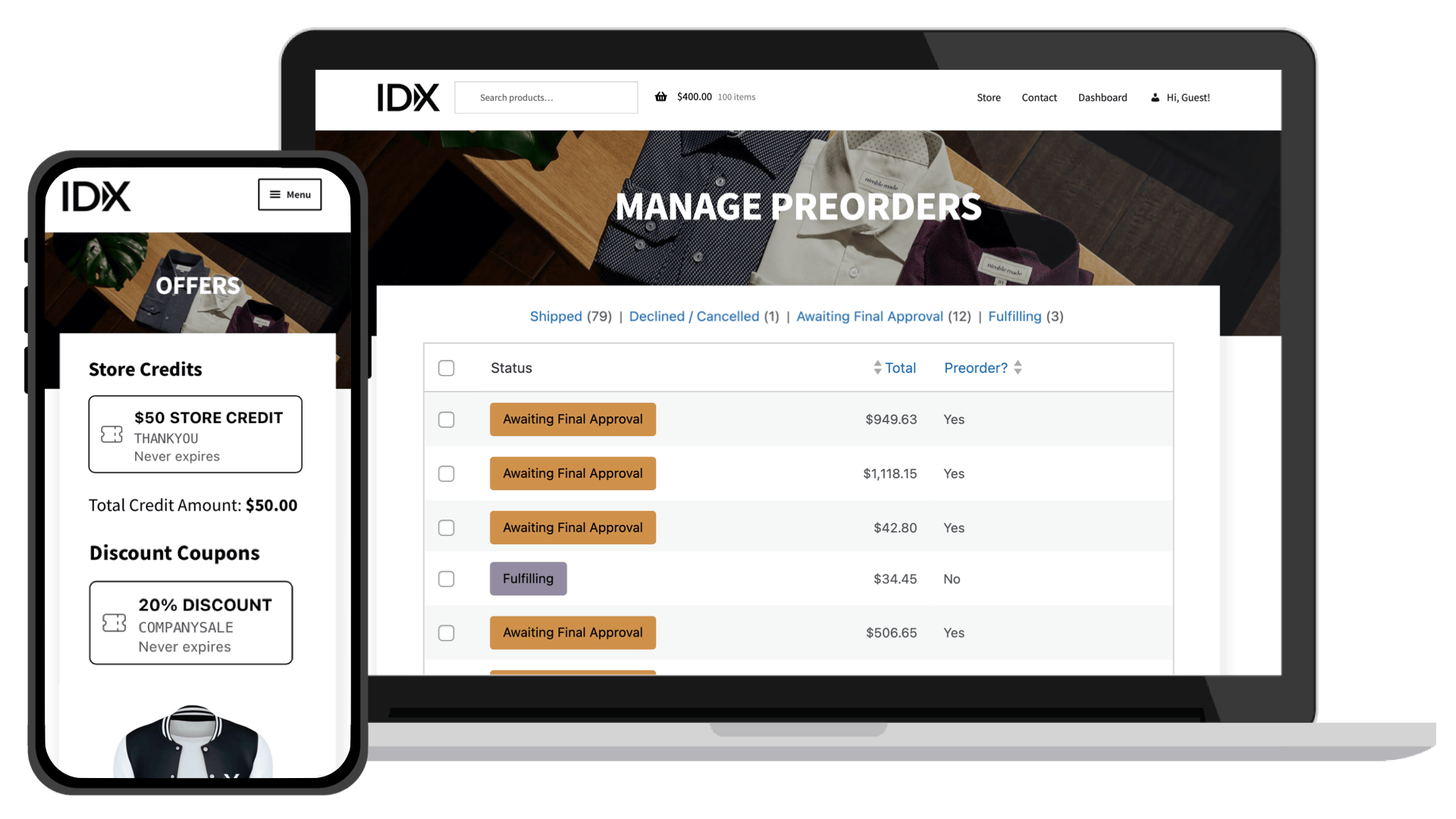Click the Preorder sort toggle icon
This screenshot has width=1456, height=819.
tap(1018, 367)
